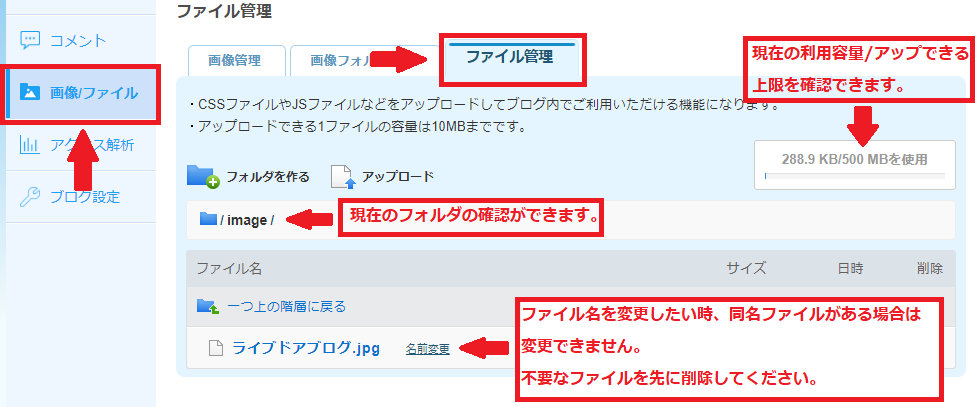Click the アクセス解析 bar chart icon
978x407 pixels.
pos(30,145)
